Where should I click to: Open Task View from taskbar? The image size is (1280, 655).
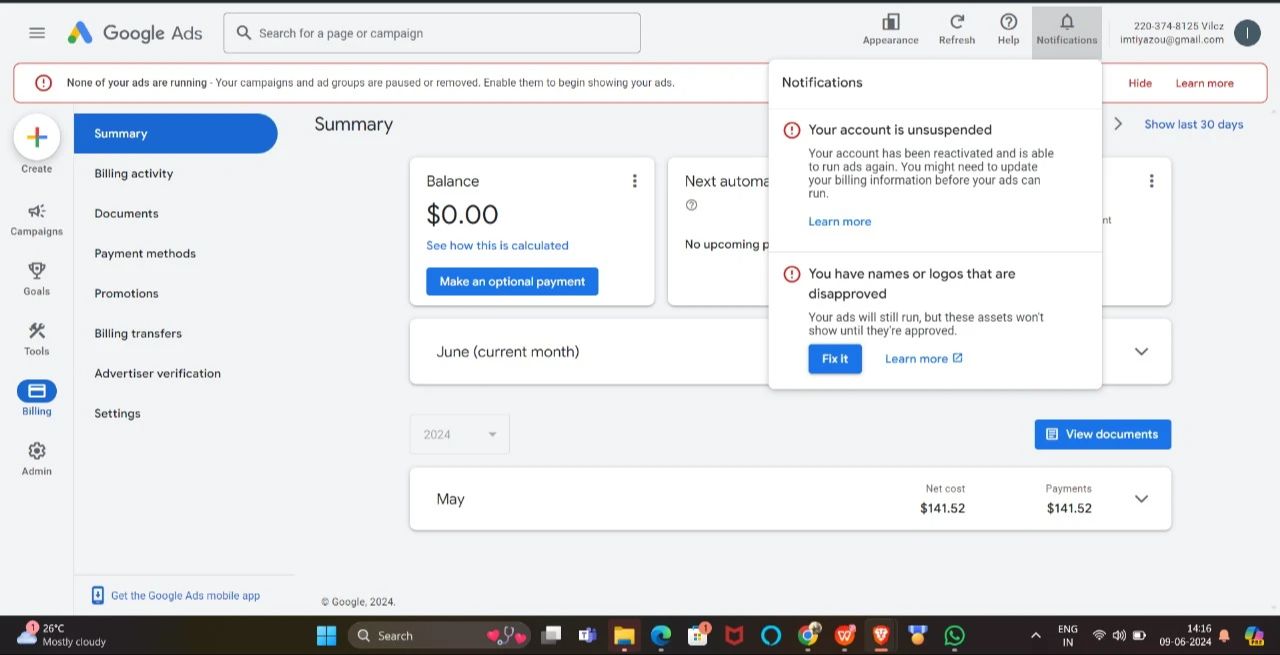pos(551,635)
